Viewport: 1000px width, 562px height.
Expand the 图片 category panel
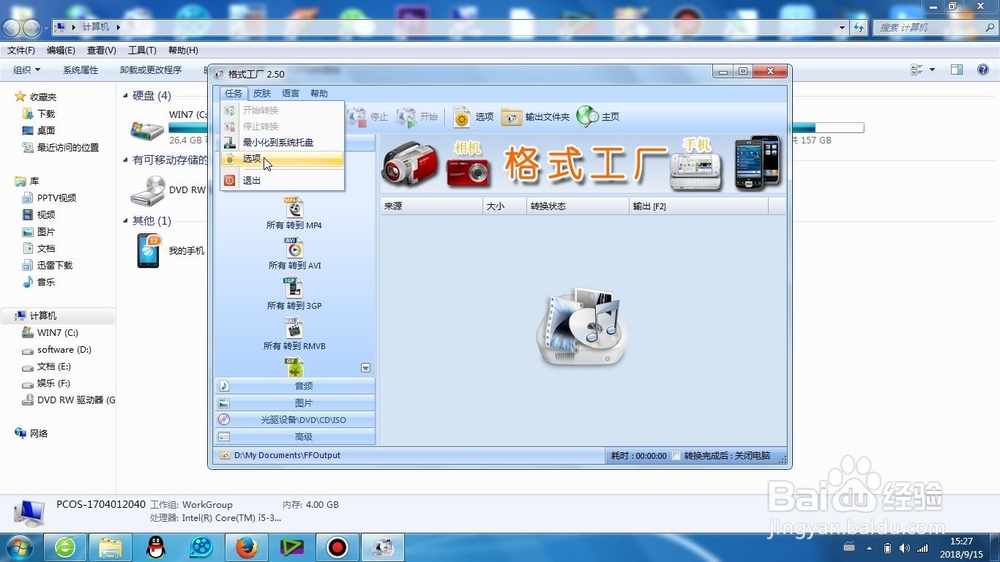pyautogui.click(x=295, y=403)
